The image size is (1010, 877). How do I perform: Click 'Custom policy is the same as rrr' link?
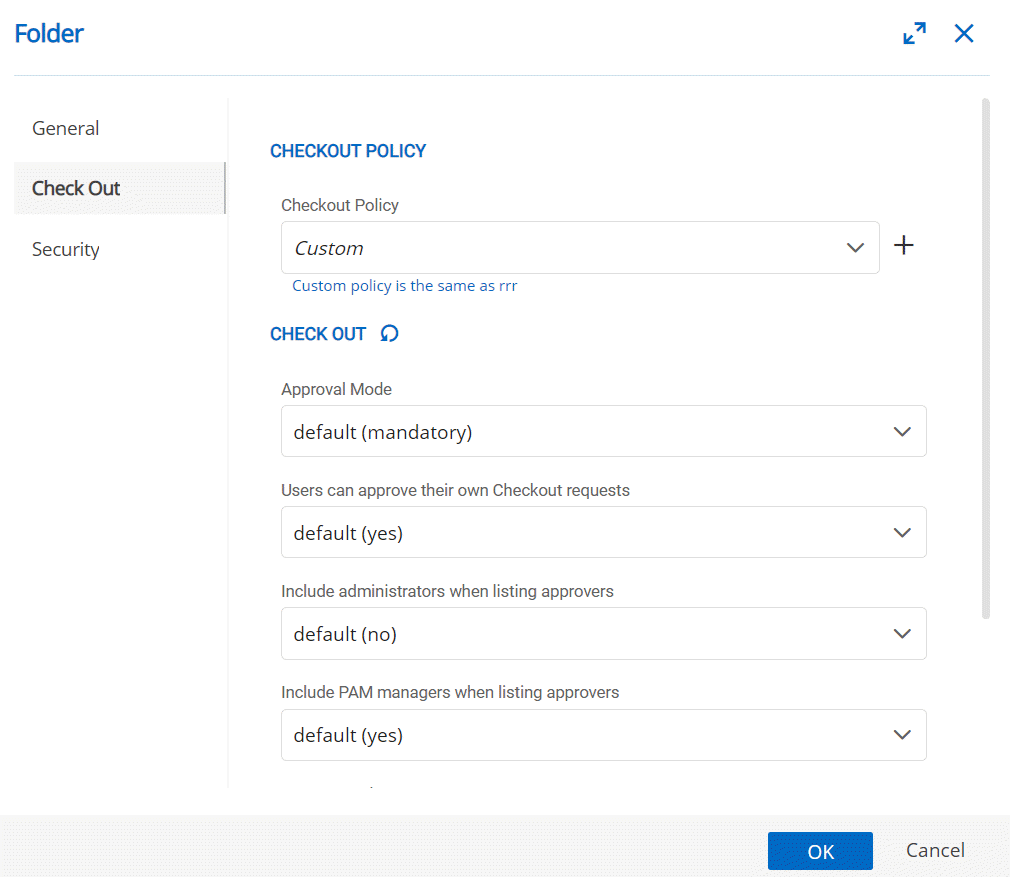[404, 286]
